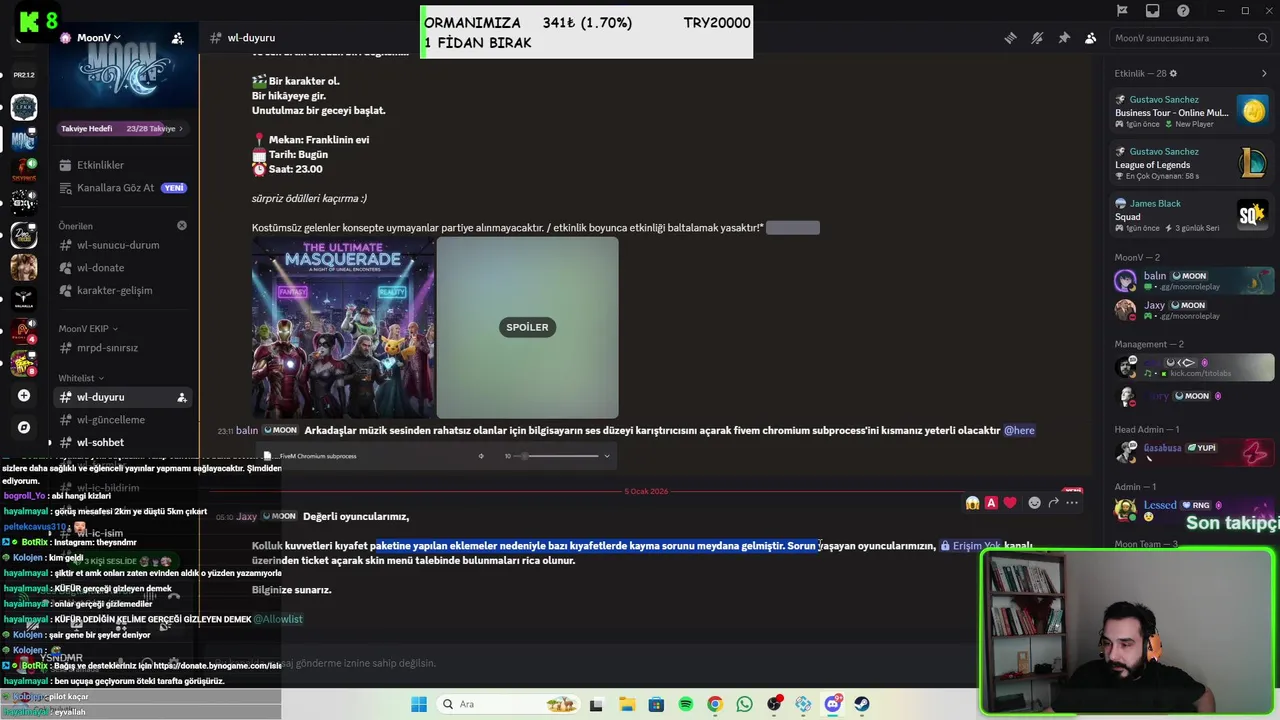Select member Lessed under Admin

click(1192, 510)
